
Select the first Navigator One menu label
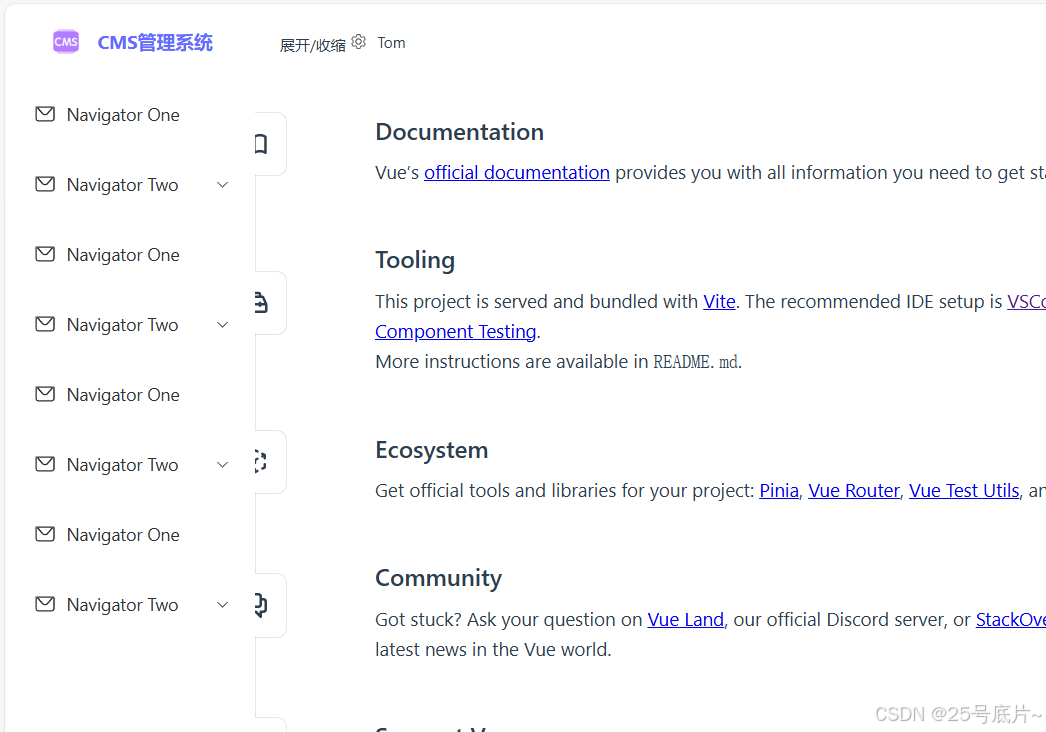point(123,115)
